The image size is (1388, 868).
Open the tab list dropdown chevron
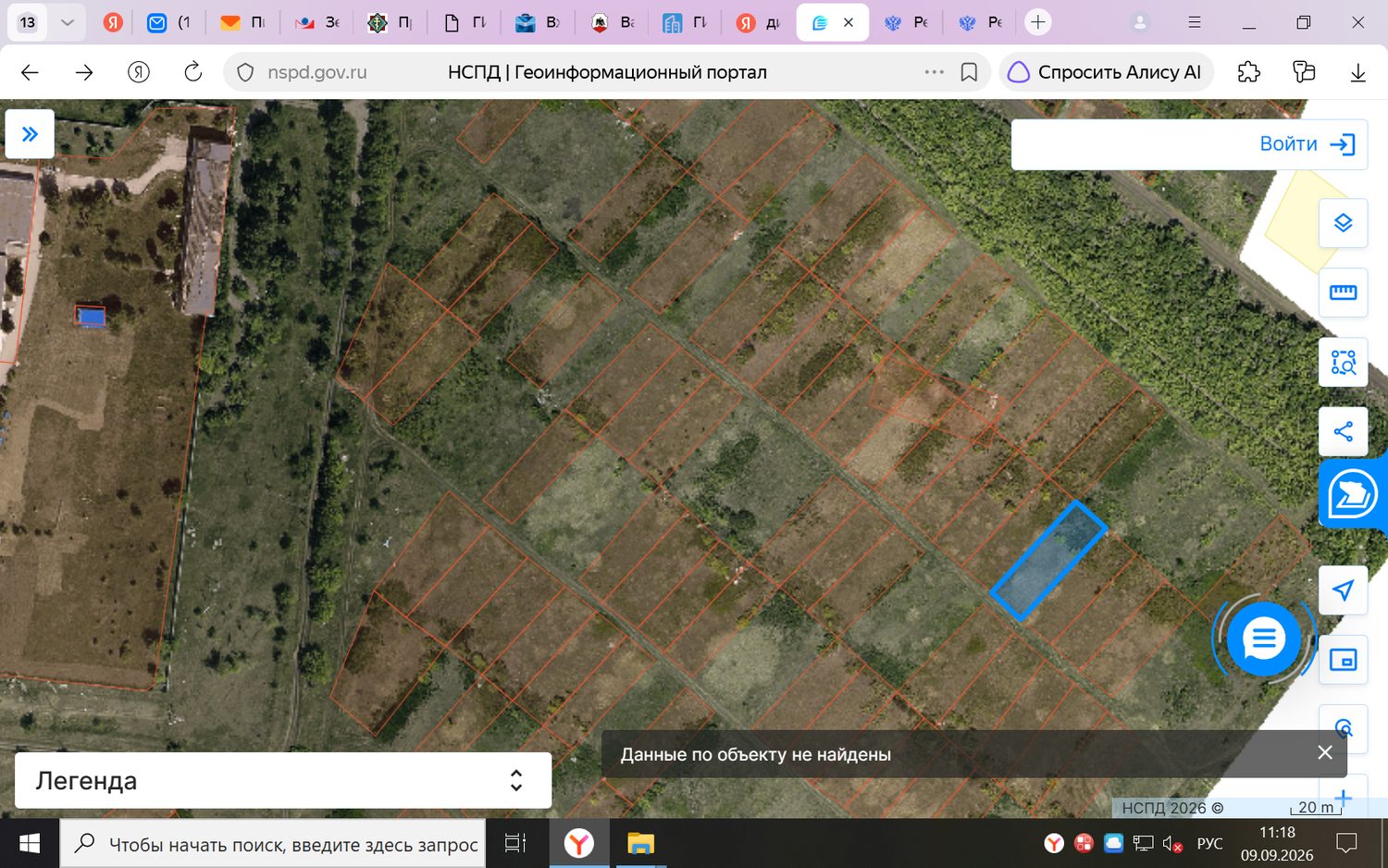click(67, 22)
